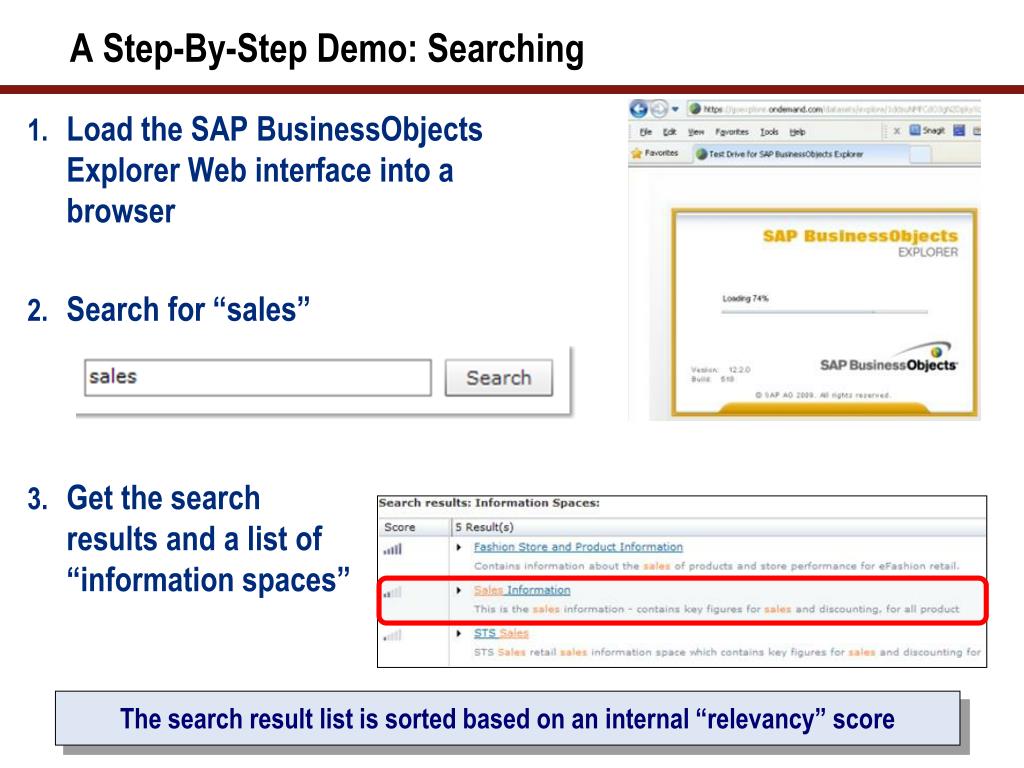Click score bars icon for Sales Information result

click(x=392, y=592)
